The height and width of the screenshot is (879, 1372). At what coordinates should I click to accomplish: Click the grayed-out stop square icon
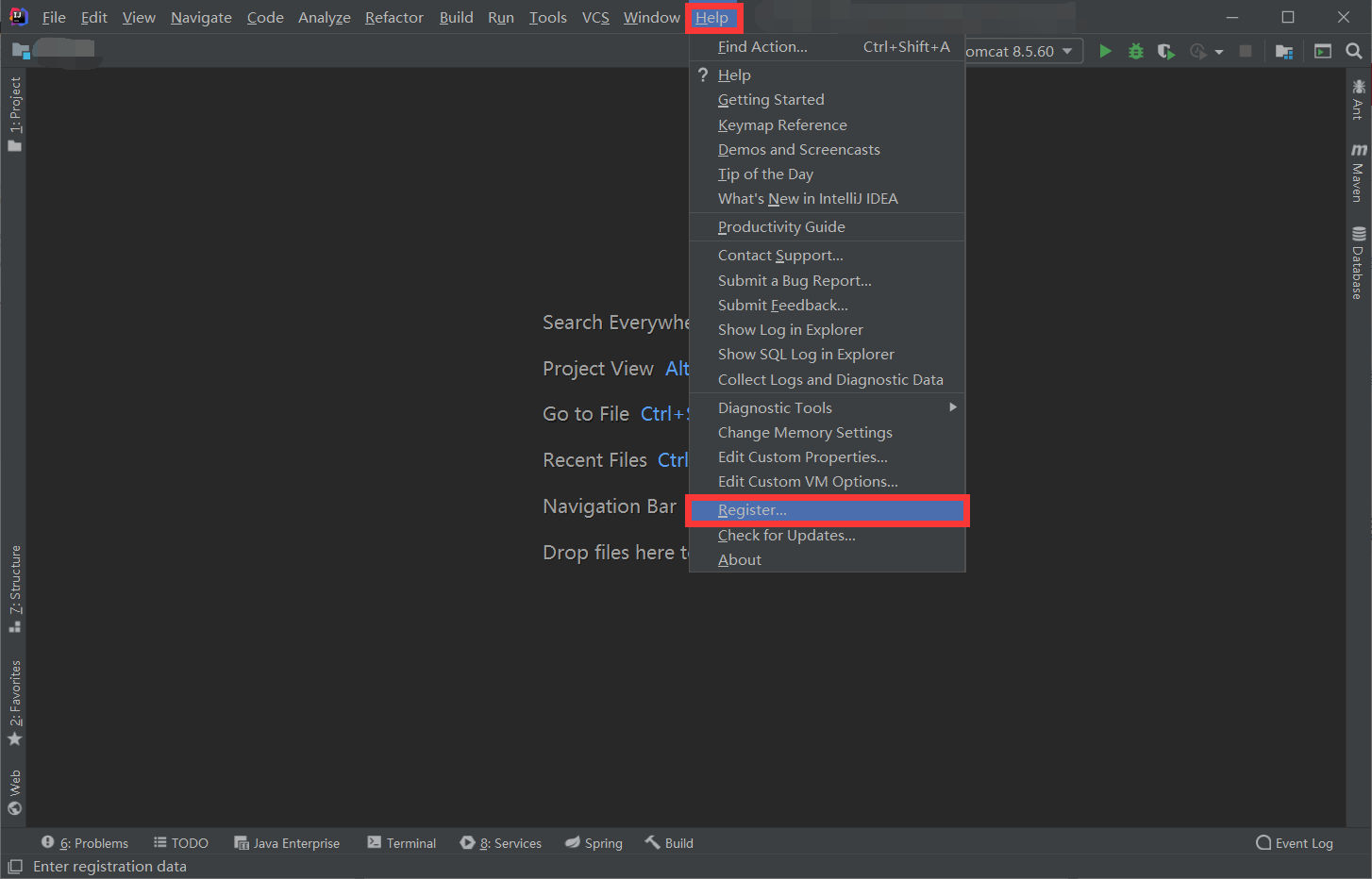coord(1246,51)
